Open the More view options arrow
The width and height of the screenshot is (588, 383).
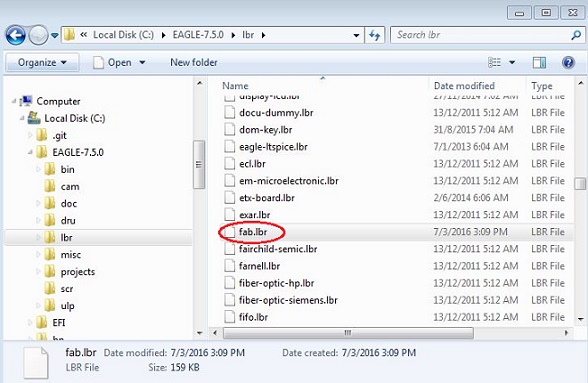tap(512, 62)
